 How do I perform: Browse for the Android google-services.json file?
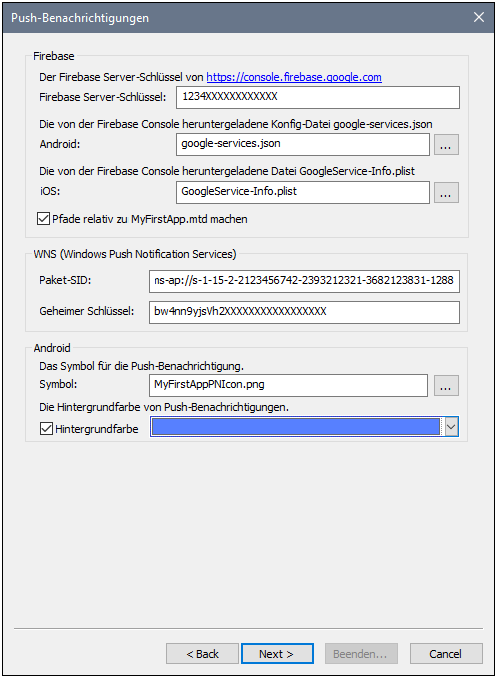[x=446, y=144]
